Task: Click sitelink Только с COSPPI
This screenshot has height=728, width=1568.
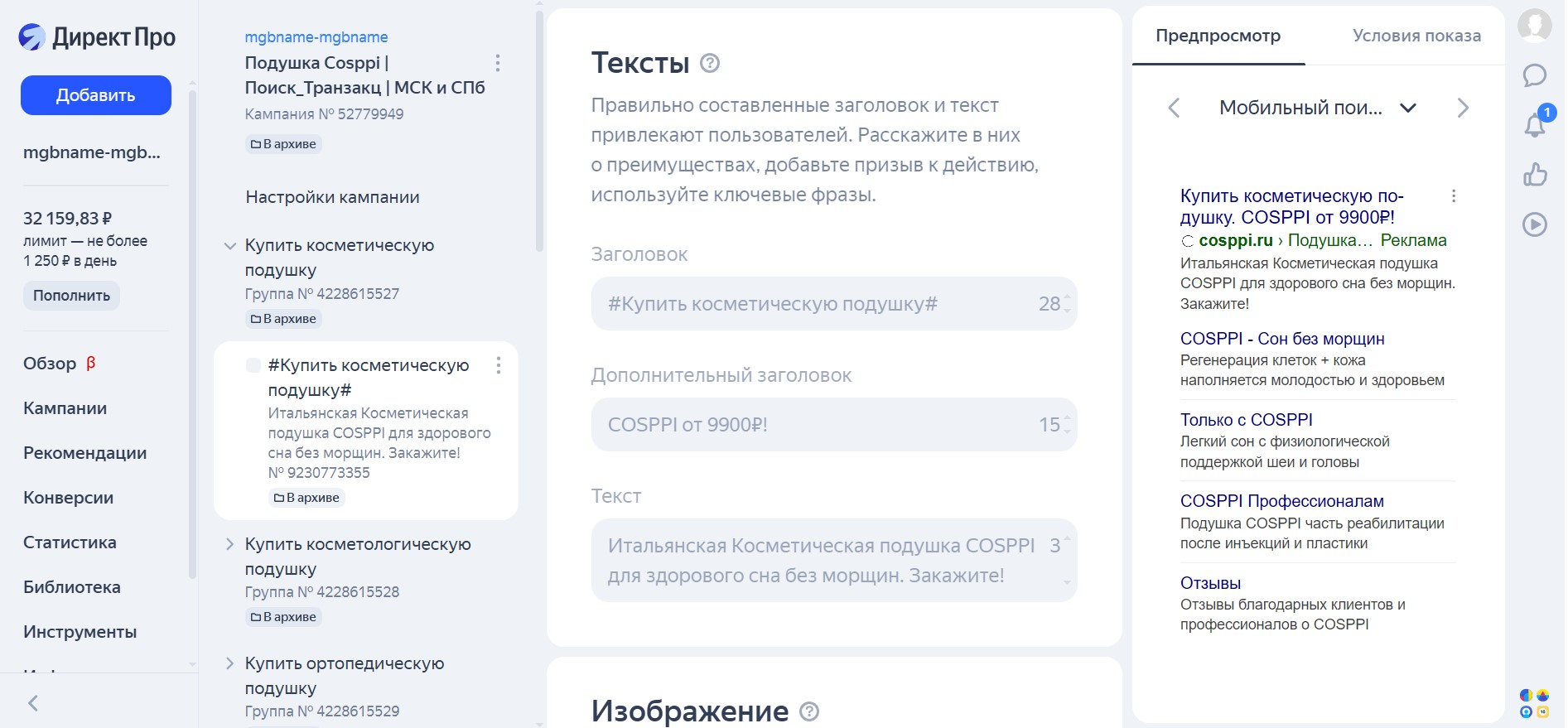Action: point(1247,420)
